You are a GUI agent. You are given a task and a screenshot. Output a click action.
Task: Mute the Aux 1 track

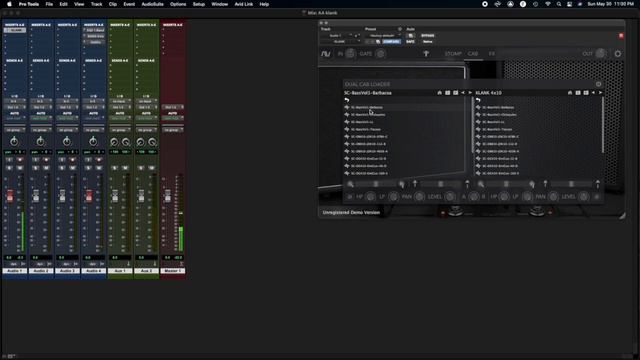coord(125,168)
